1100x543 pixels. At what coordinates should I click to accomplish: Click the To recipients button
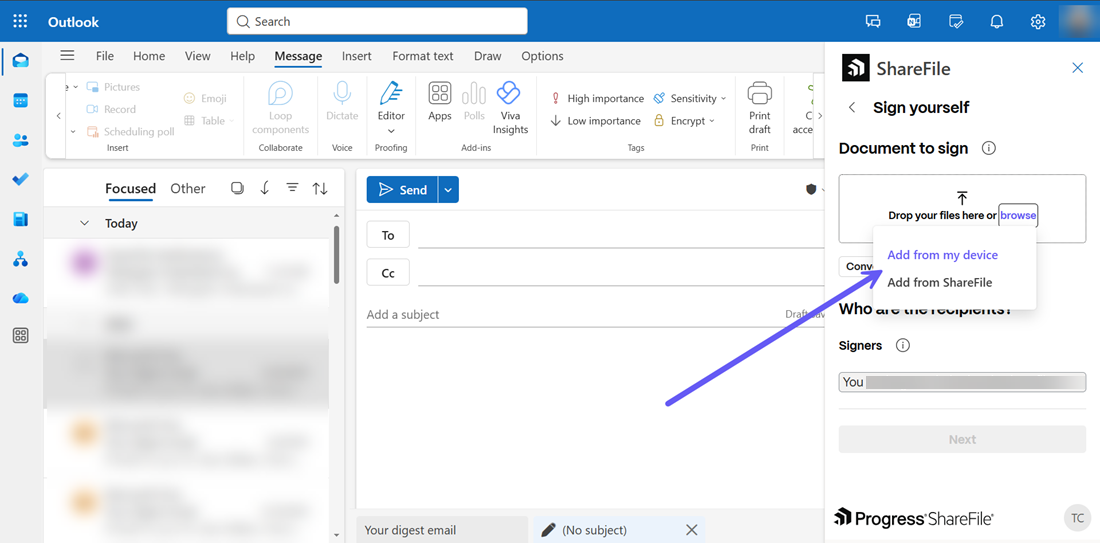click(x=388, y=235)
